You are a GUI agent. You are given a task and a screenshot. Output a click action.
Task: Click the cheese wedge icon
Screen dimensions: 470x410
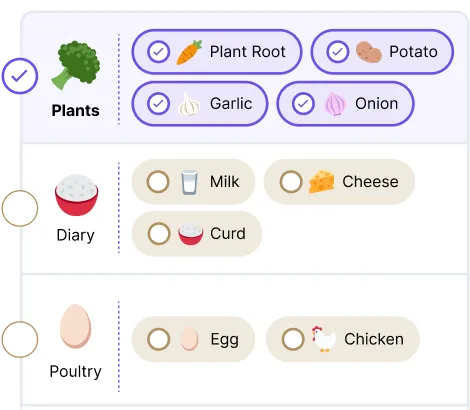321,182
